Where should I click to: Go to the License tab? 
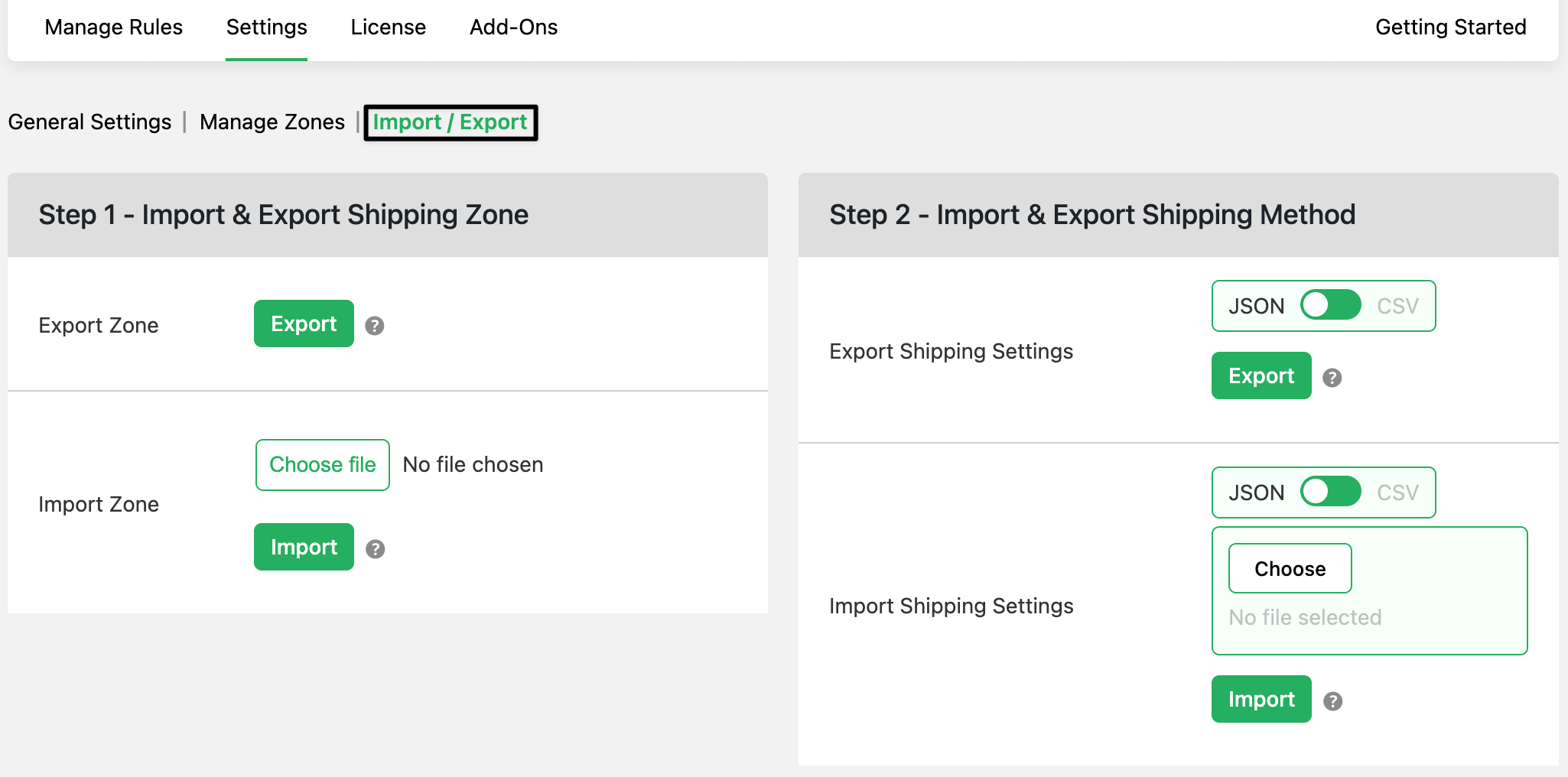pos(388,28)
